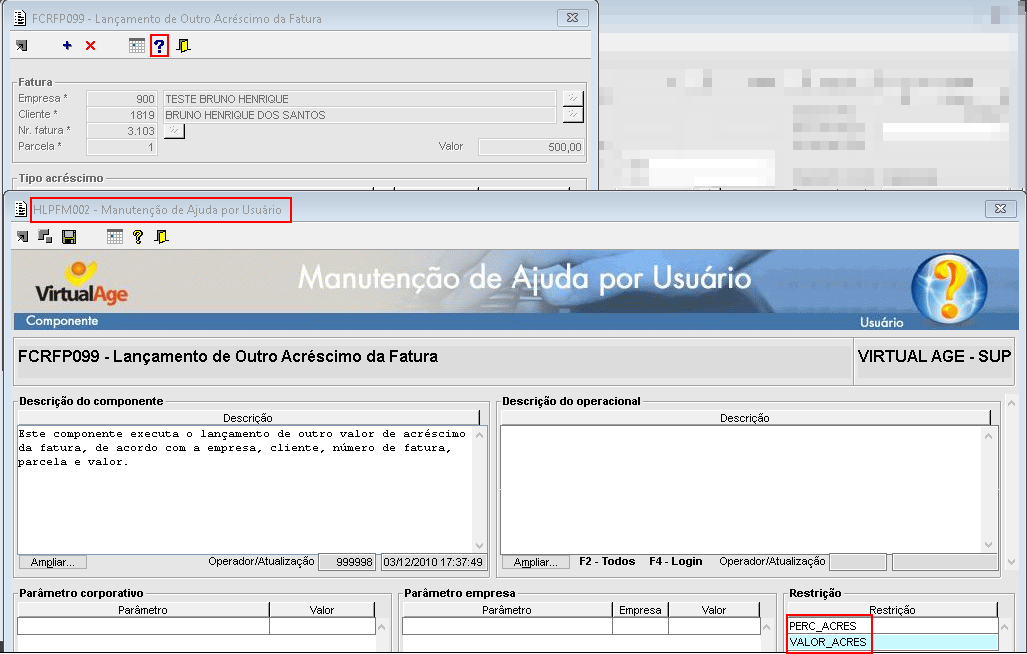
Task: Click the F4 - Login label
Action: pyautogui.click(x=675, y=561)
